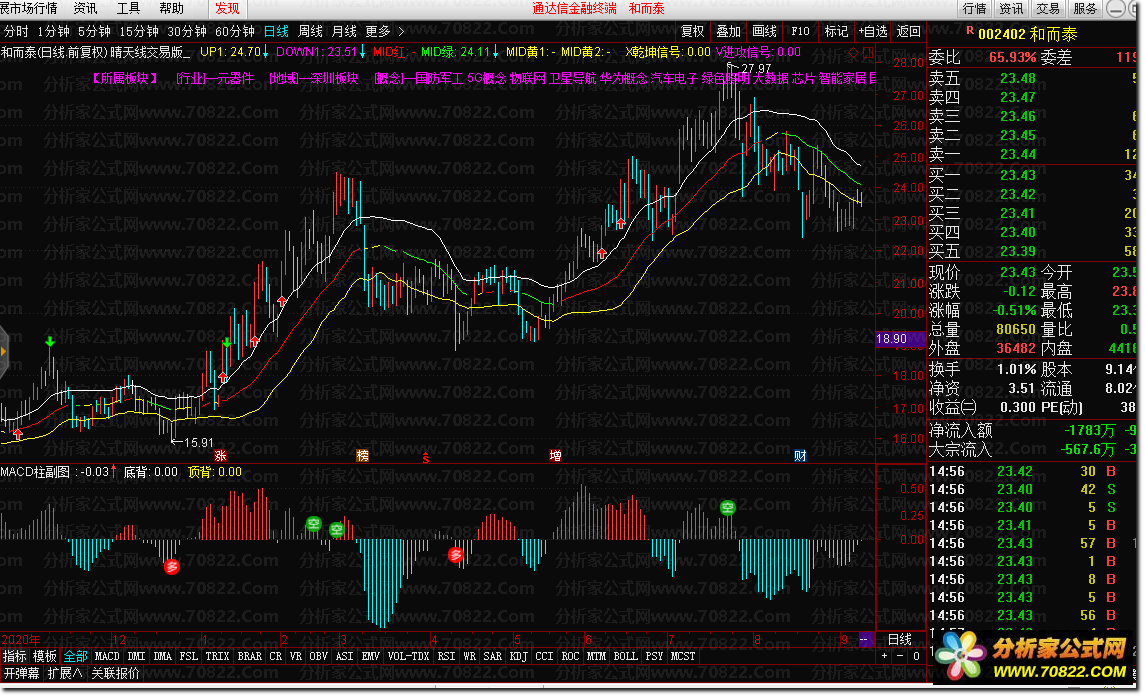Open the 资讯 menu
1145x696 pixels.
[85, 8]
